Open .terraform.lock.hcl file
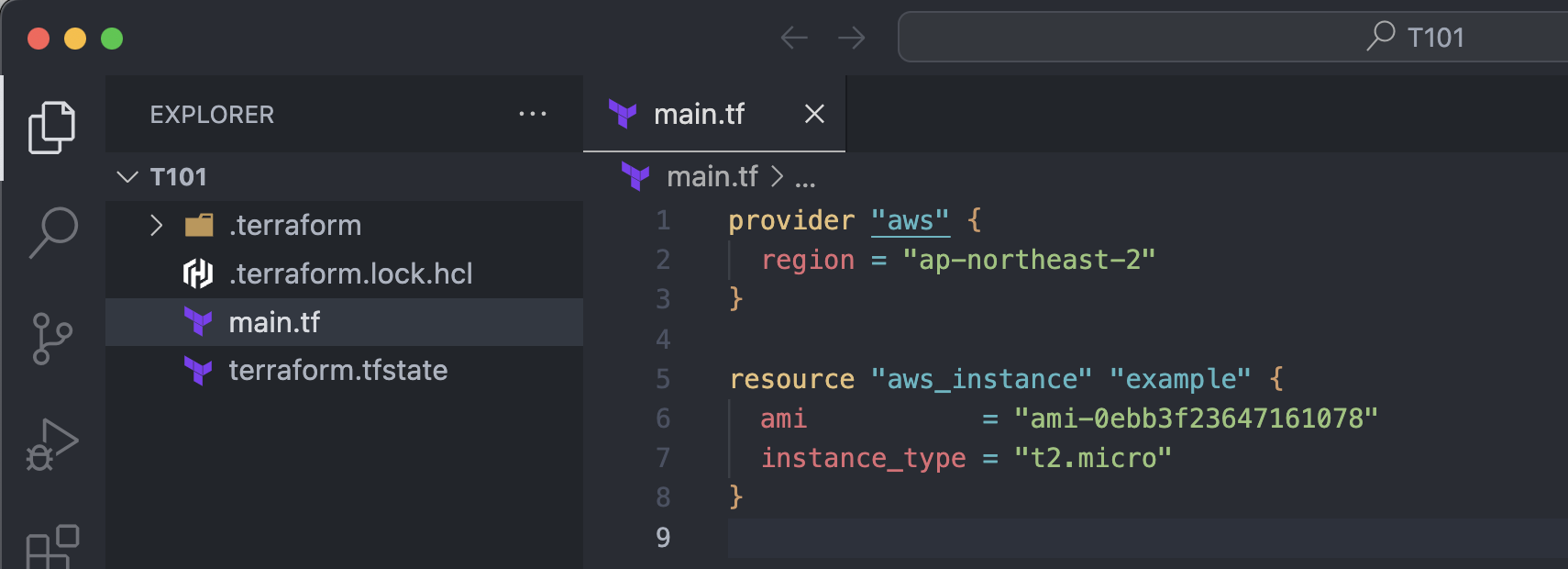The width and height of the screenshot is (1568, 569). (x=344, y=273)
